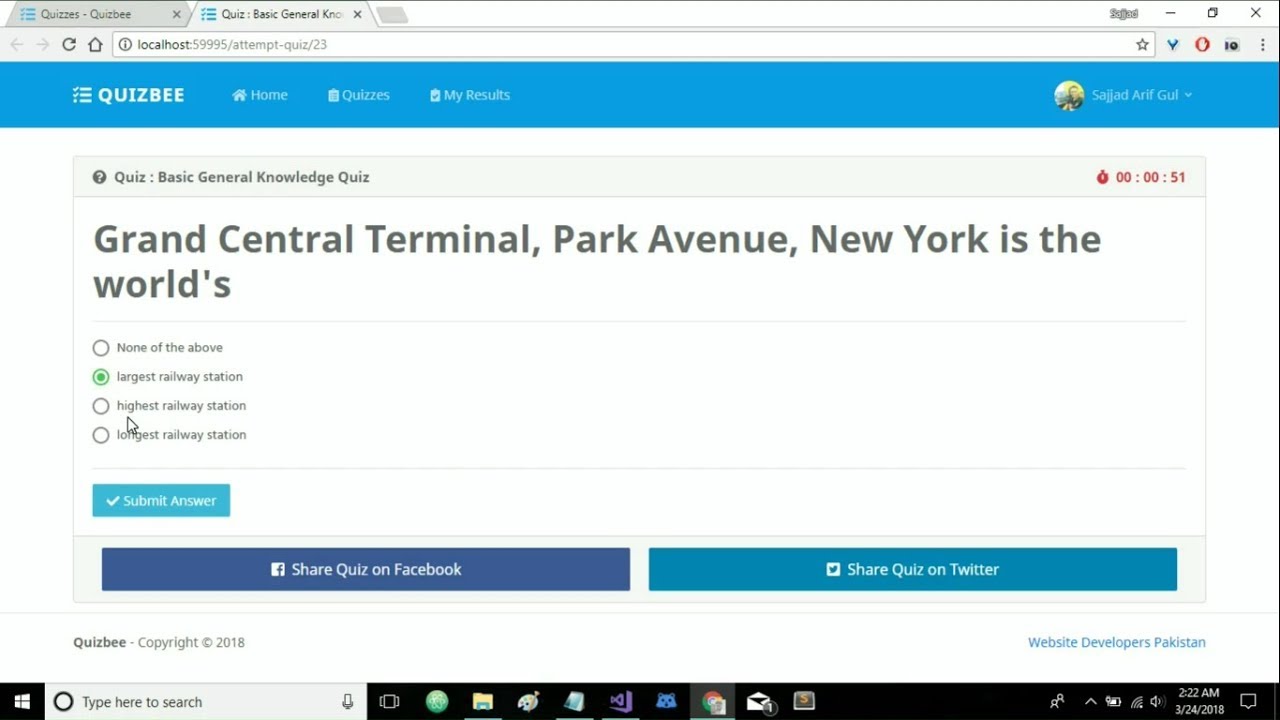
Task: Select the 'Quiz : Basic General Knowledge' browser tab
Action: click(280, 14)
